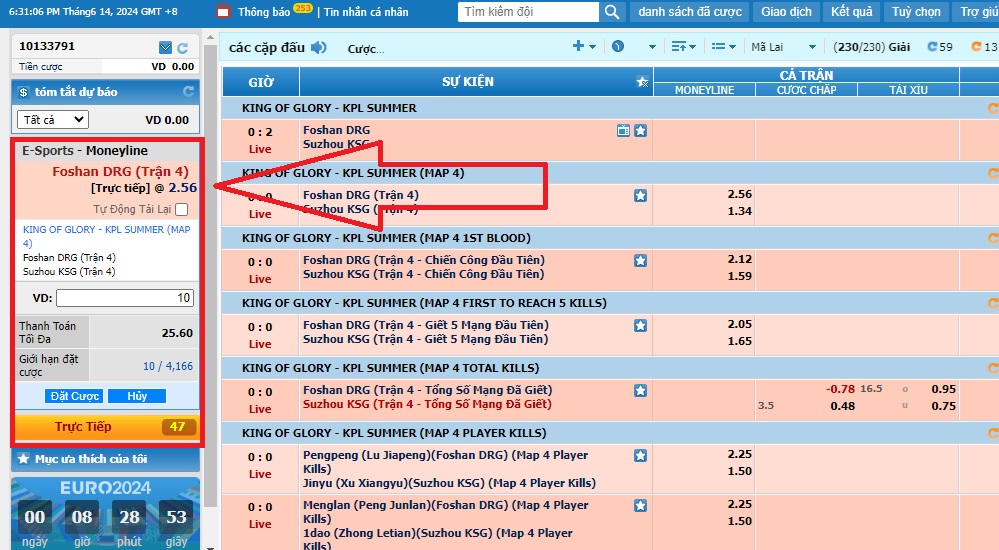Select Chiến Công Đầu Tiên odds 2.12
This screenshot has width=999, height=550.
[x=740, y=259]
